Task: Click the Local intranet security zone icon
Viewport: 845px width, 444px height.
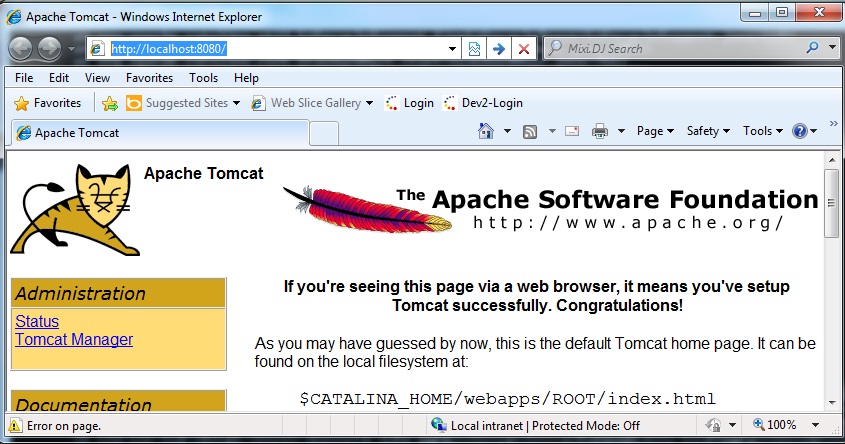Action: click(x=439, y=425)
